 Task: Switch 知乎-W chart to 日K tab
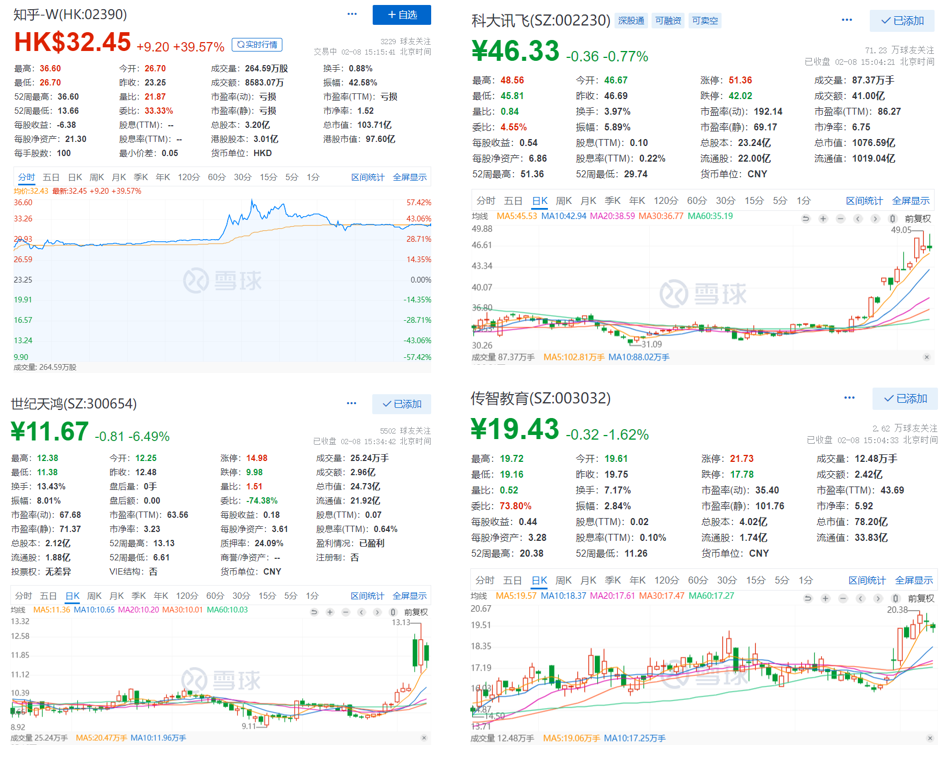click(x=72, y=177)
